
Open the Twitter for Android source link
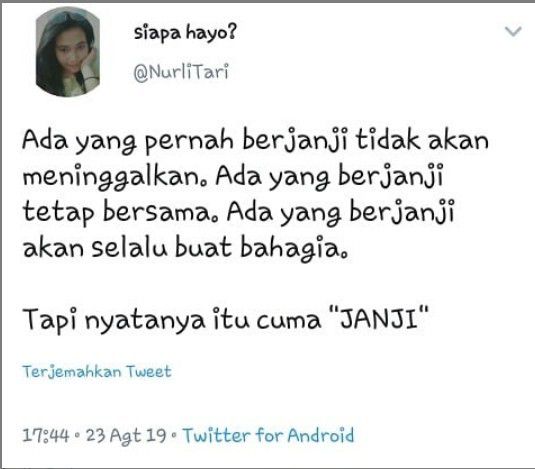coord(268,435)
